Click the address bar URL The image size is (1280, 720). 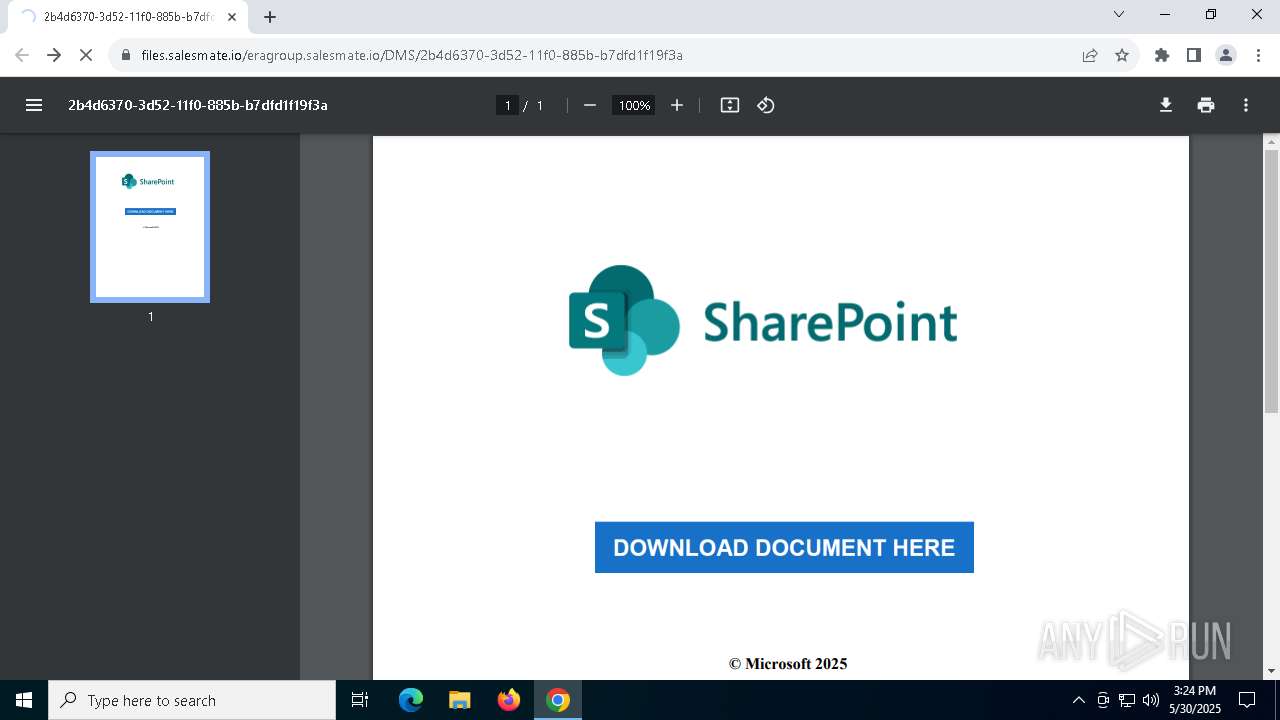pyautogui.click(x=412, y=55)
